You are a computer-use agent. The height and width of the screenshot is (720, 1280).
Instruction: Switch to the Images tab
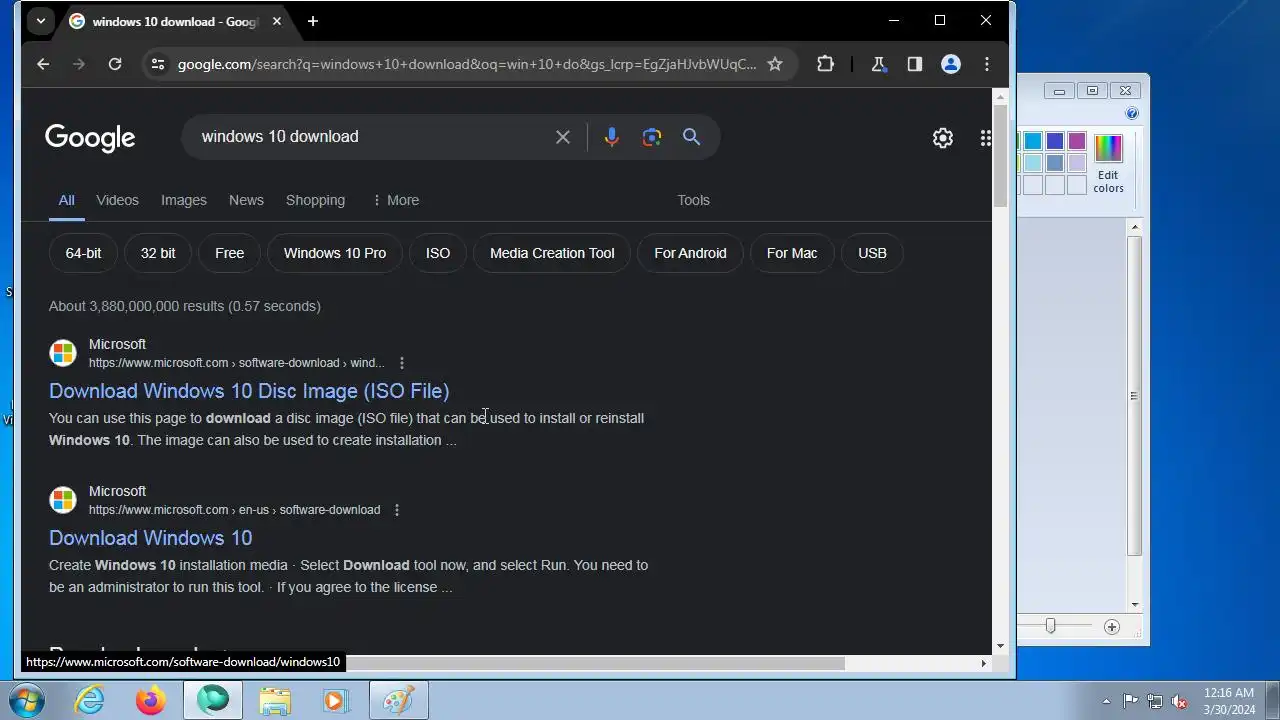click(184, 200)
